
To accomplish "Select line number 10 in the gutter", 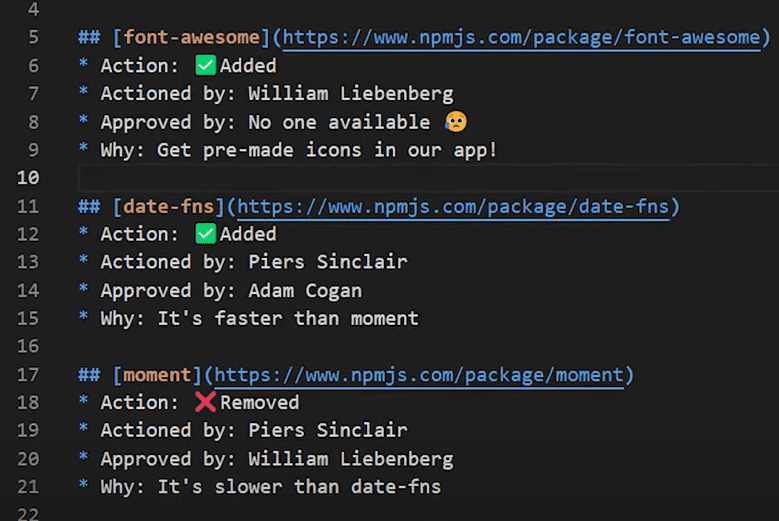I will pos(27,178).
